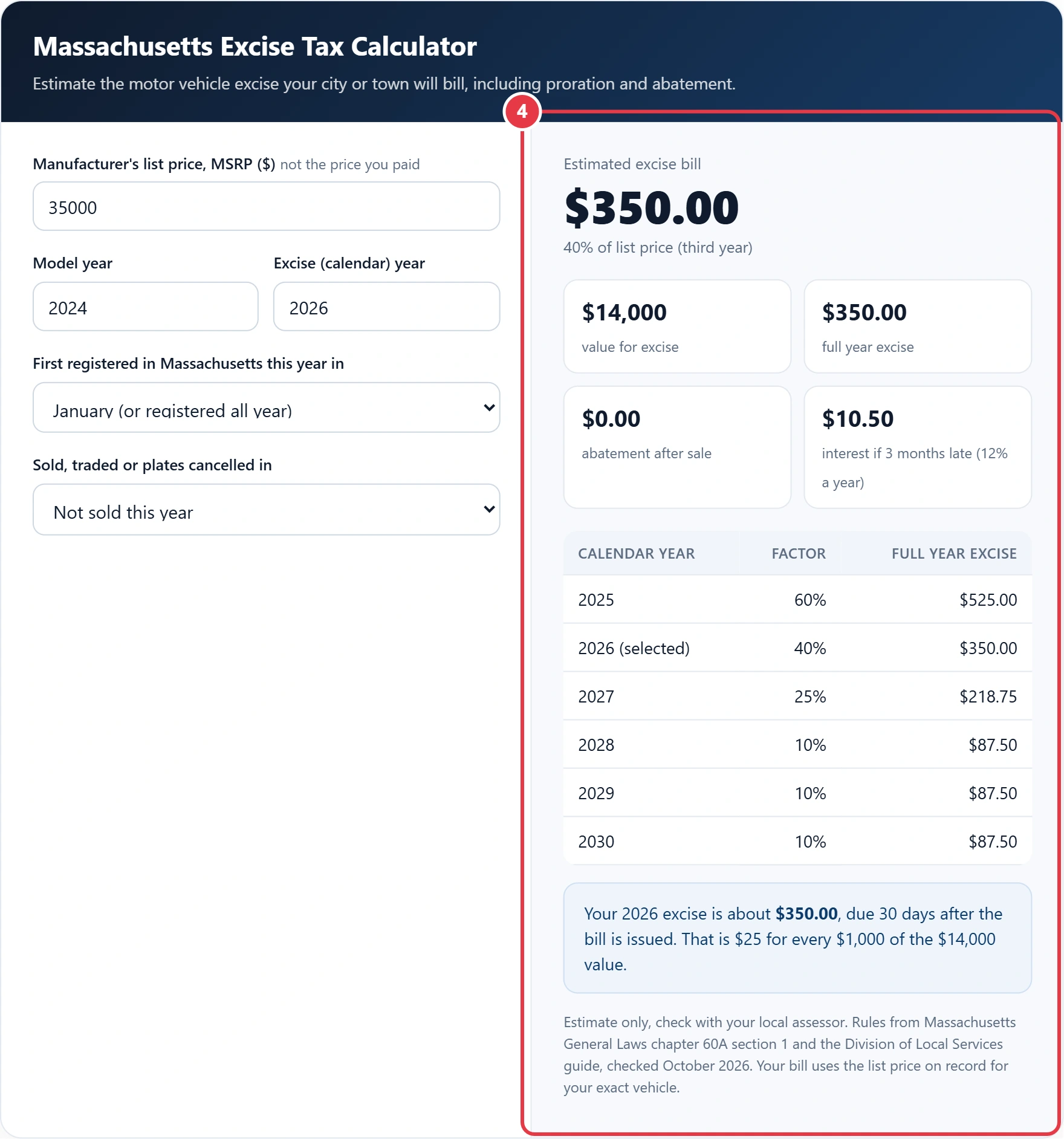Viewport: 1064px width, 1139px height.
Task: Click the $0.00 abatement after sale card
Action: pyautogui.click(x=677, y=447)
